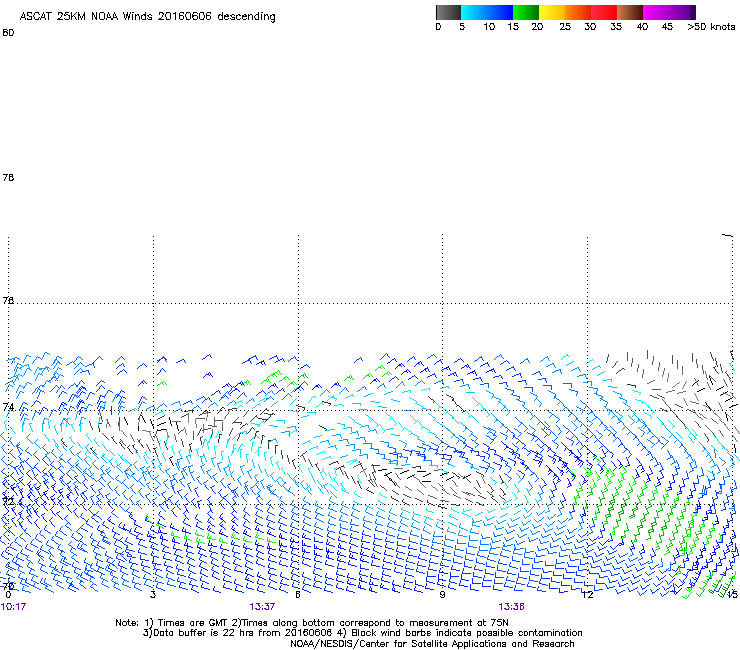Pick the brown 35-40 knots legend segment
Screen dimensions: 740x650
(x=630, y=12)
